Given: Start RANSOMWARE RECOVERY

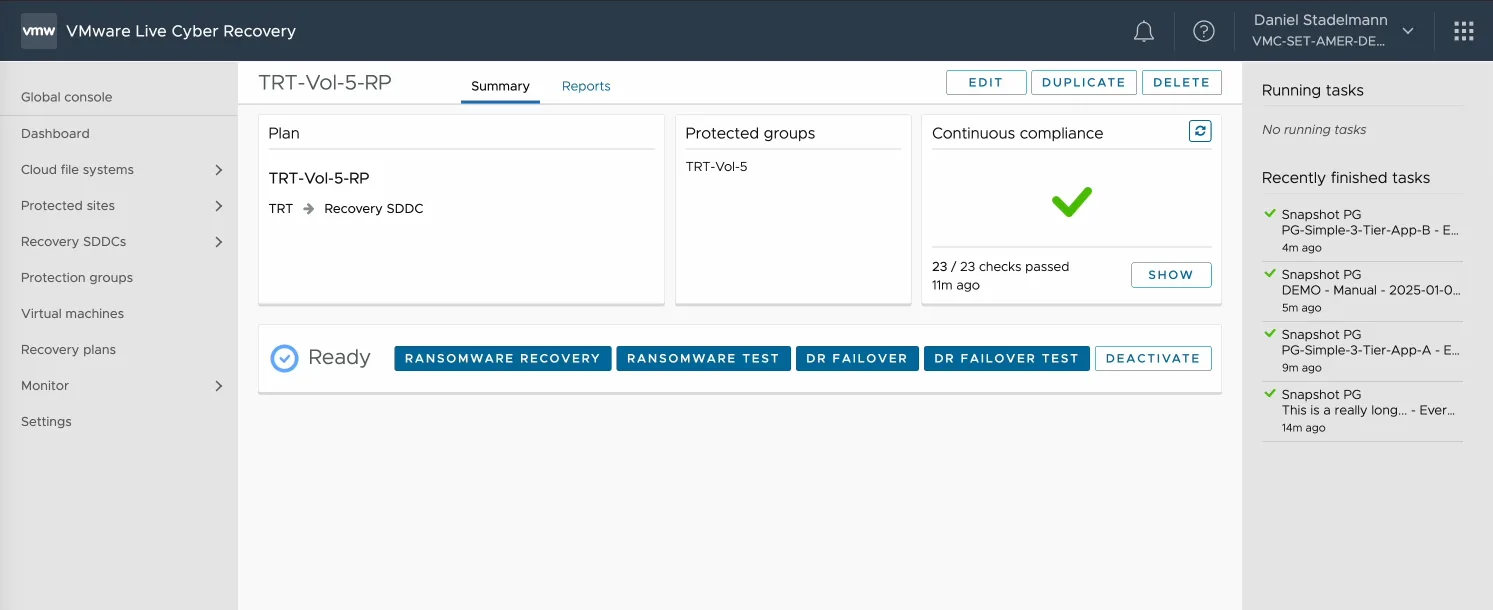Looking at the screenshot, I should [x=503, y=358].
